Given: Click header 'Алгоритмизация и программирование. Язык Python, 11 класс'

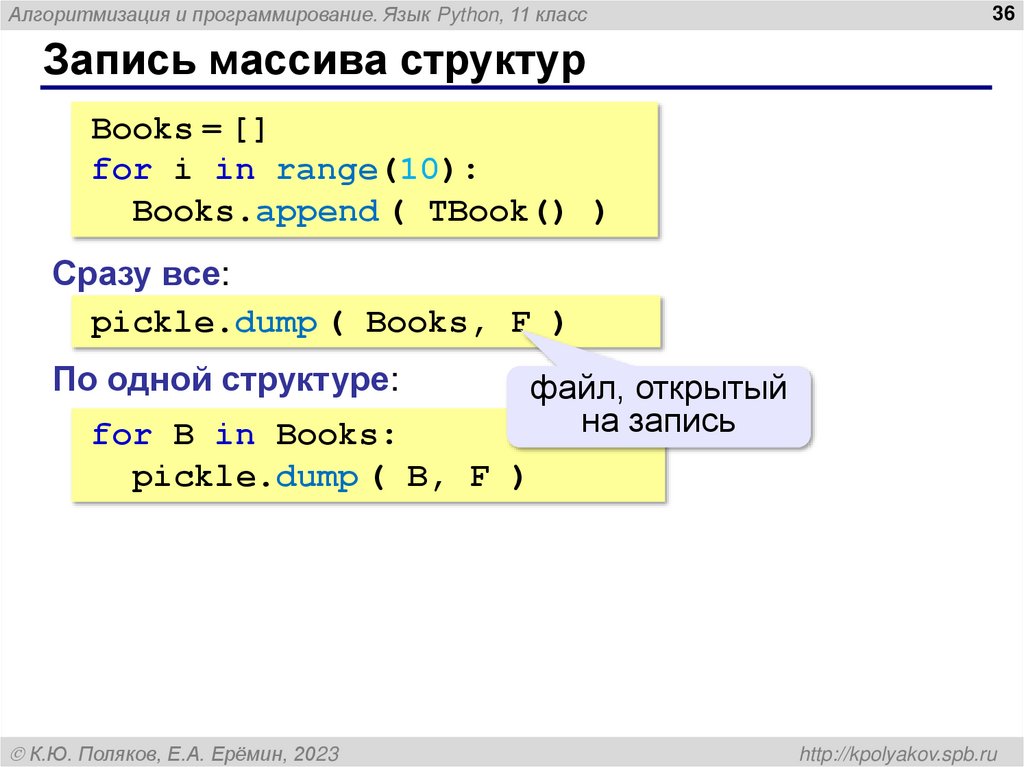Looking at the screenshot, I should [298, 14].
